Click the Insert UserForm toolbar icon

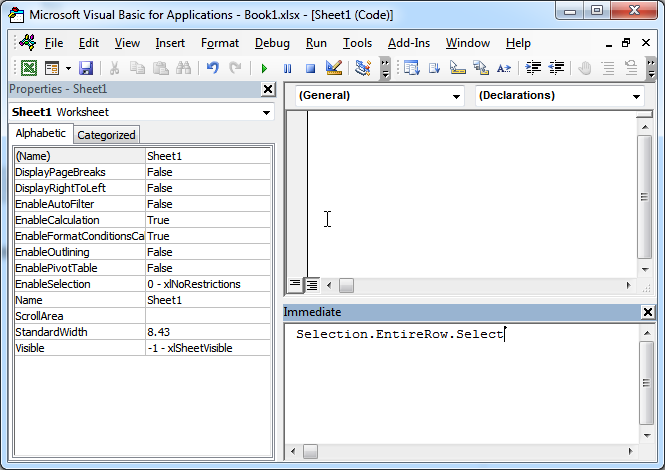52,68
